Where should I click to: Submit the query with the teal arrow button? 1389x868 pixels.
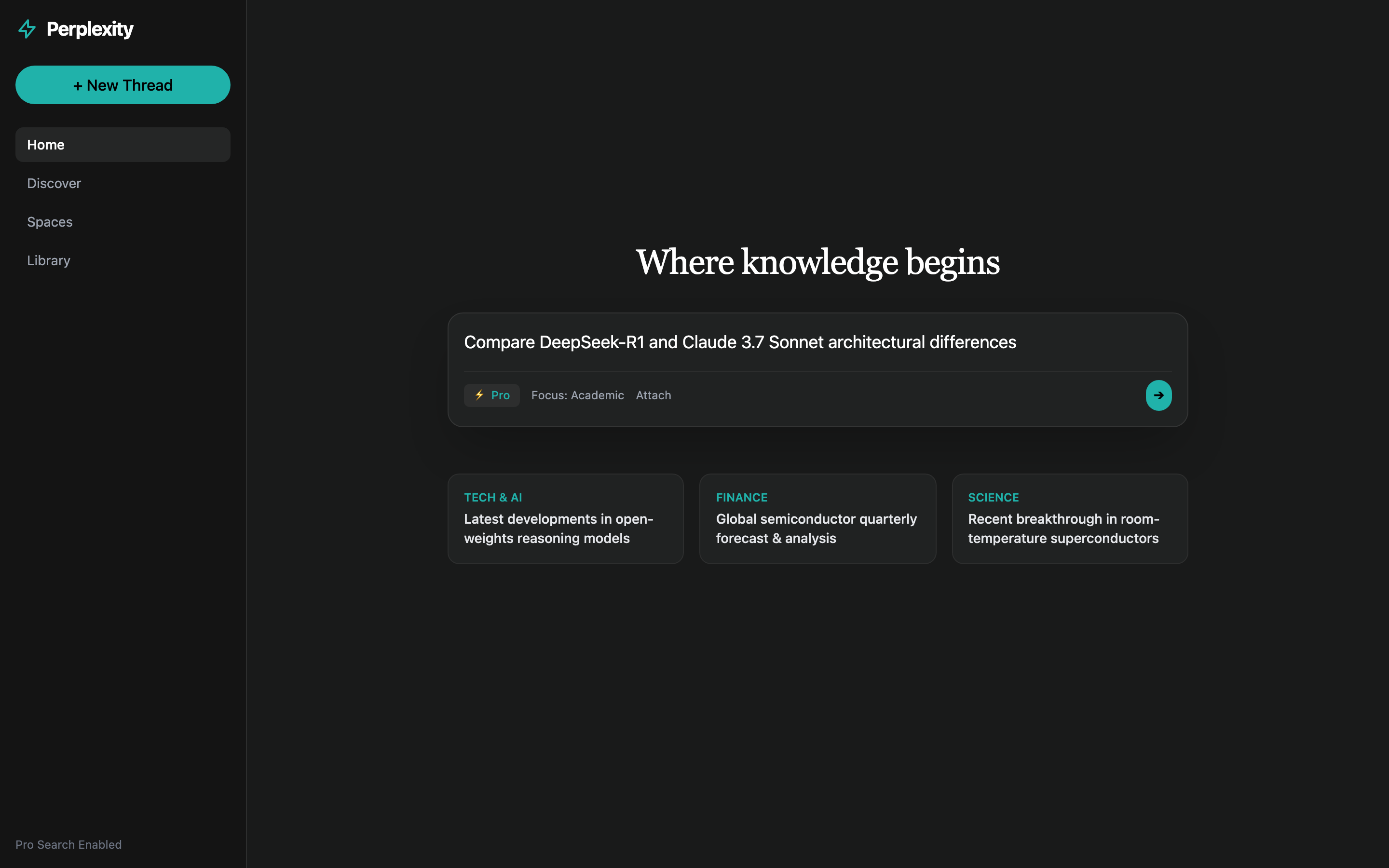pos(1158,395)
